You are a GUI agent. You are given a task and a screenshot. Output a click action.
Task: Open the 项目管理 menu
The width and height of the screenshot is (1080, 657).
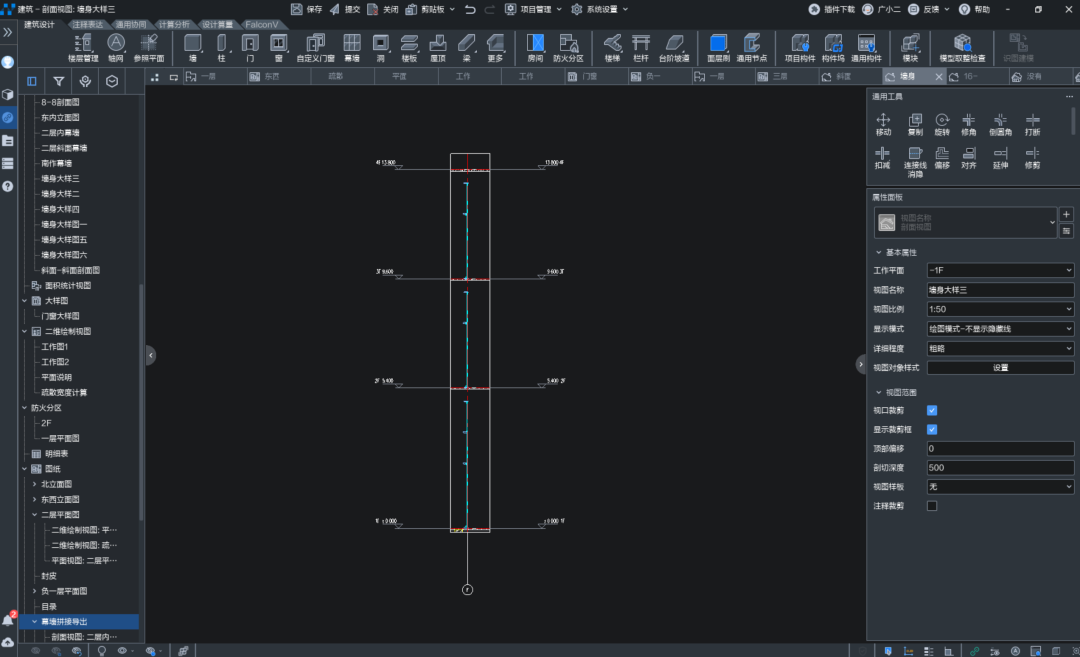click(534, 9)
